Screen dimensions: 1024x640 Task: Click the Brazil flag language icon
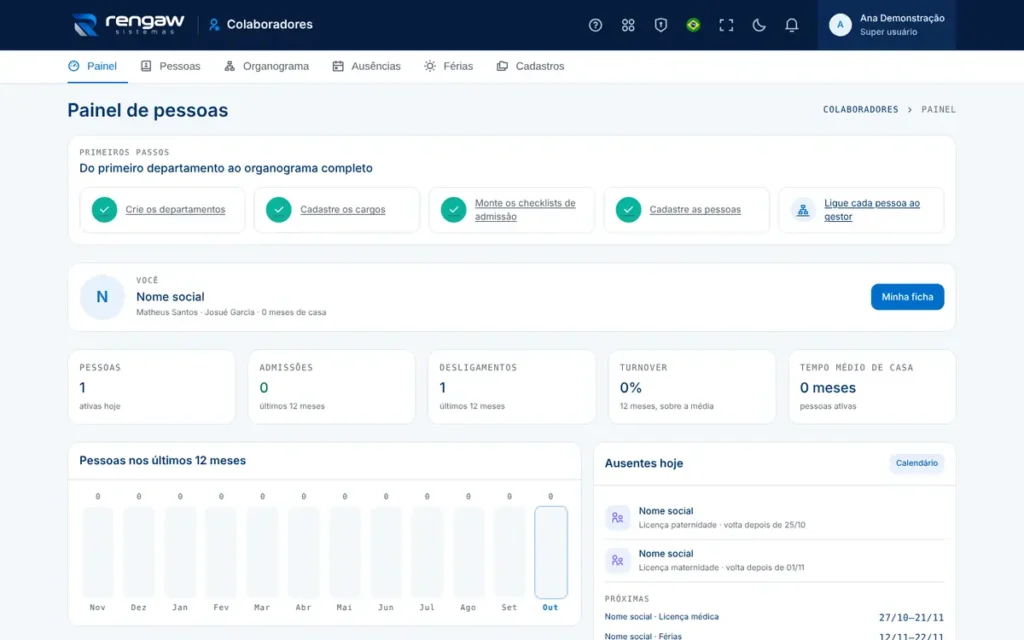click(x=693, y=25)
